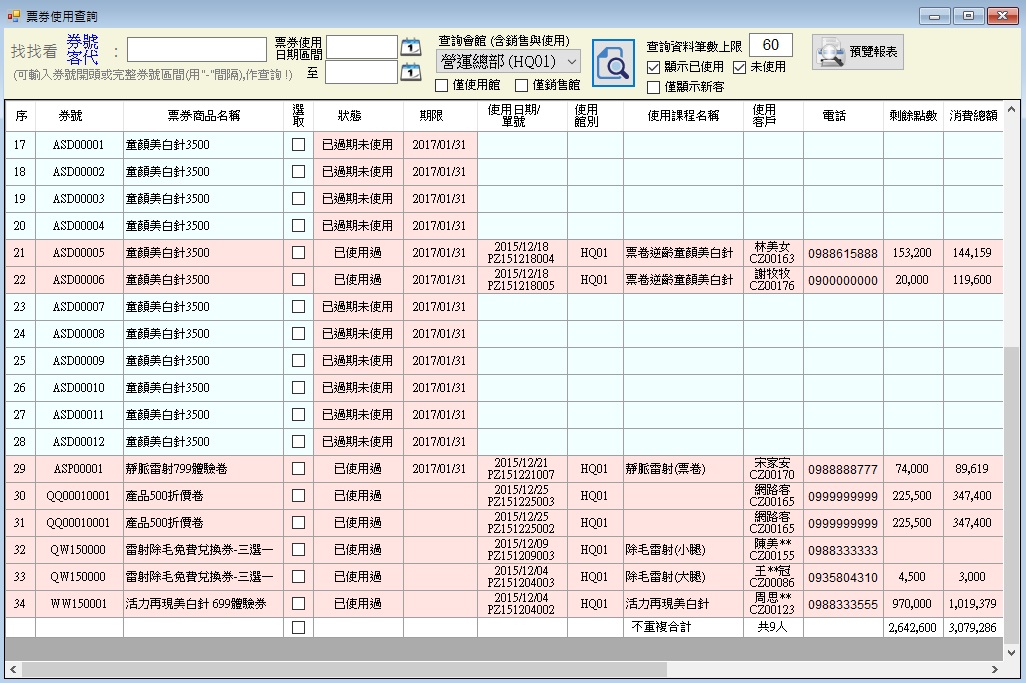Viewport: 1026px width, 683px height.
Task: Click the 券號 / 客代 search input field
Action: point(196,50)
